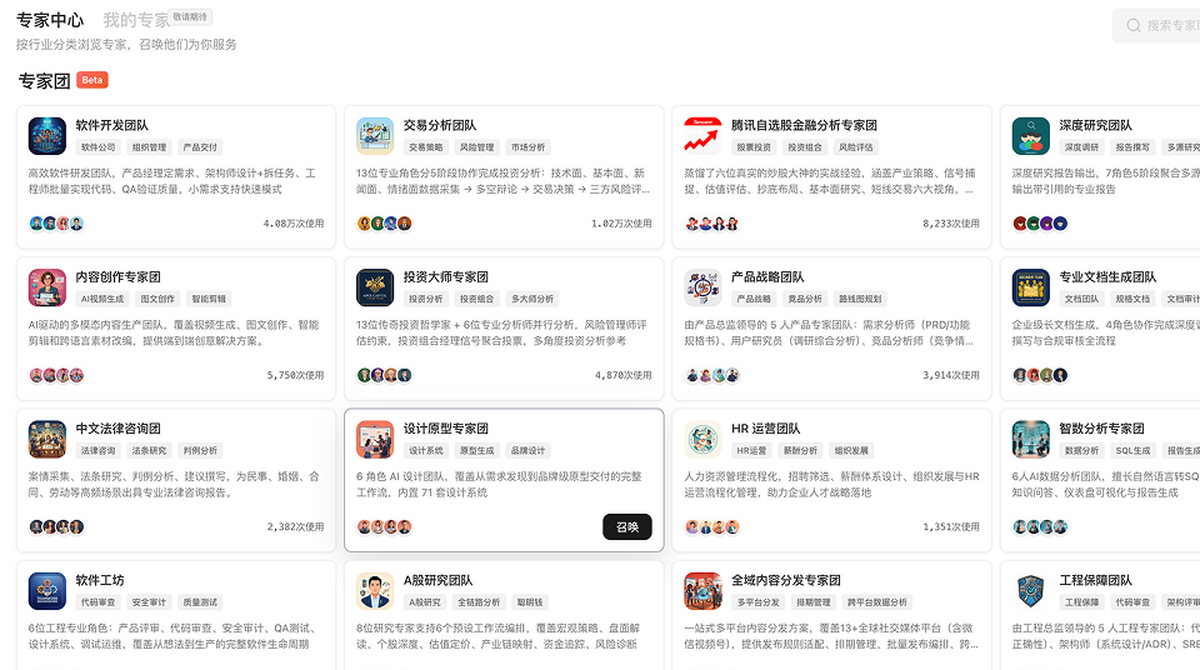
Task: Select the 交易策略 tag
Action: 426,147
